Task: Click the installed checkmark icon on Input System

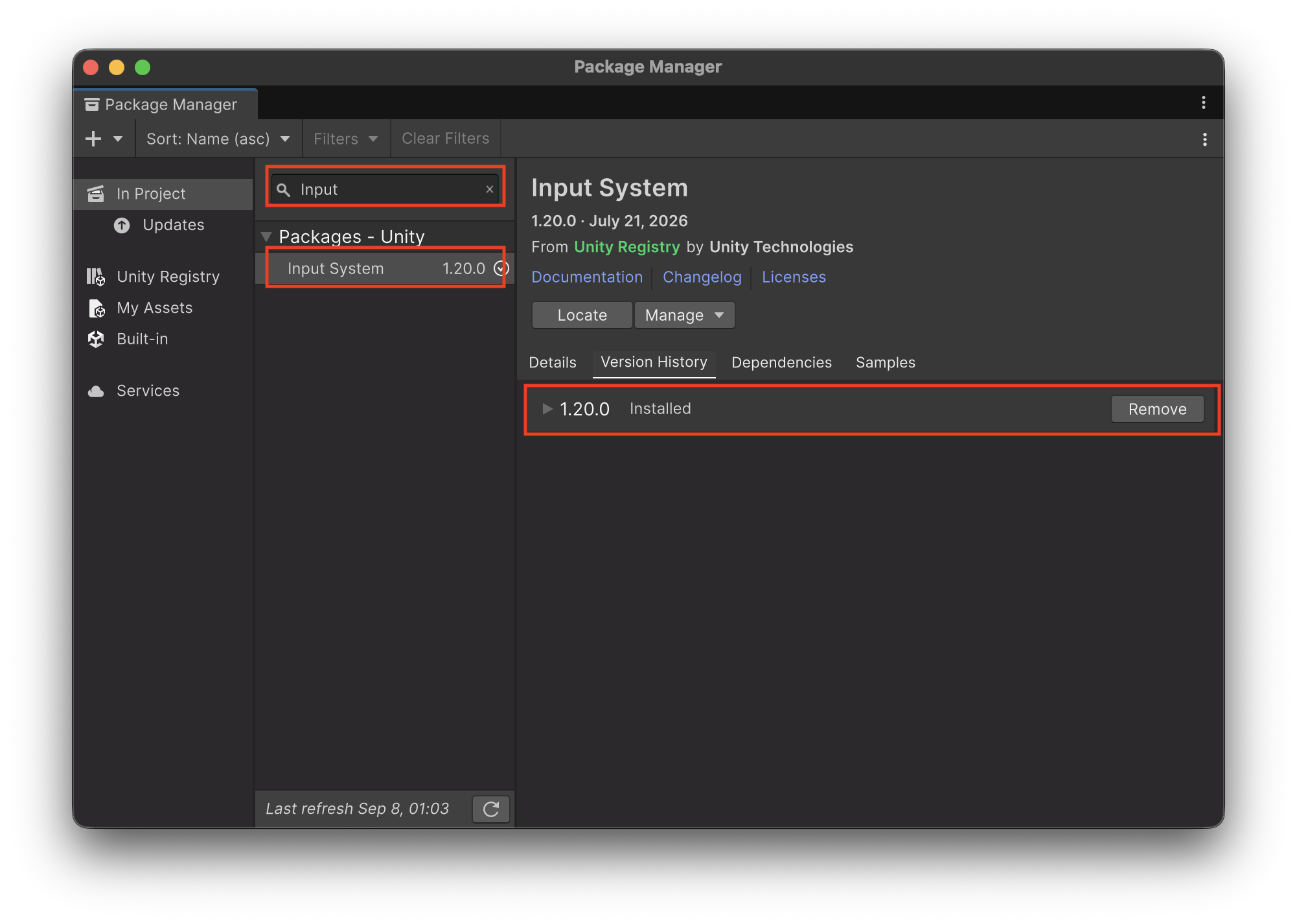Action: coord(501,268)
